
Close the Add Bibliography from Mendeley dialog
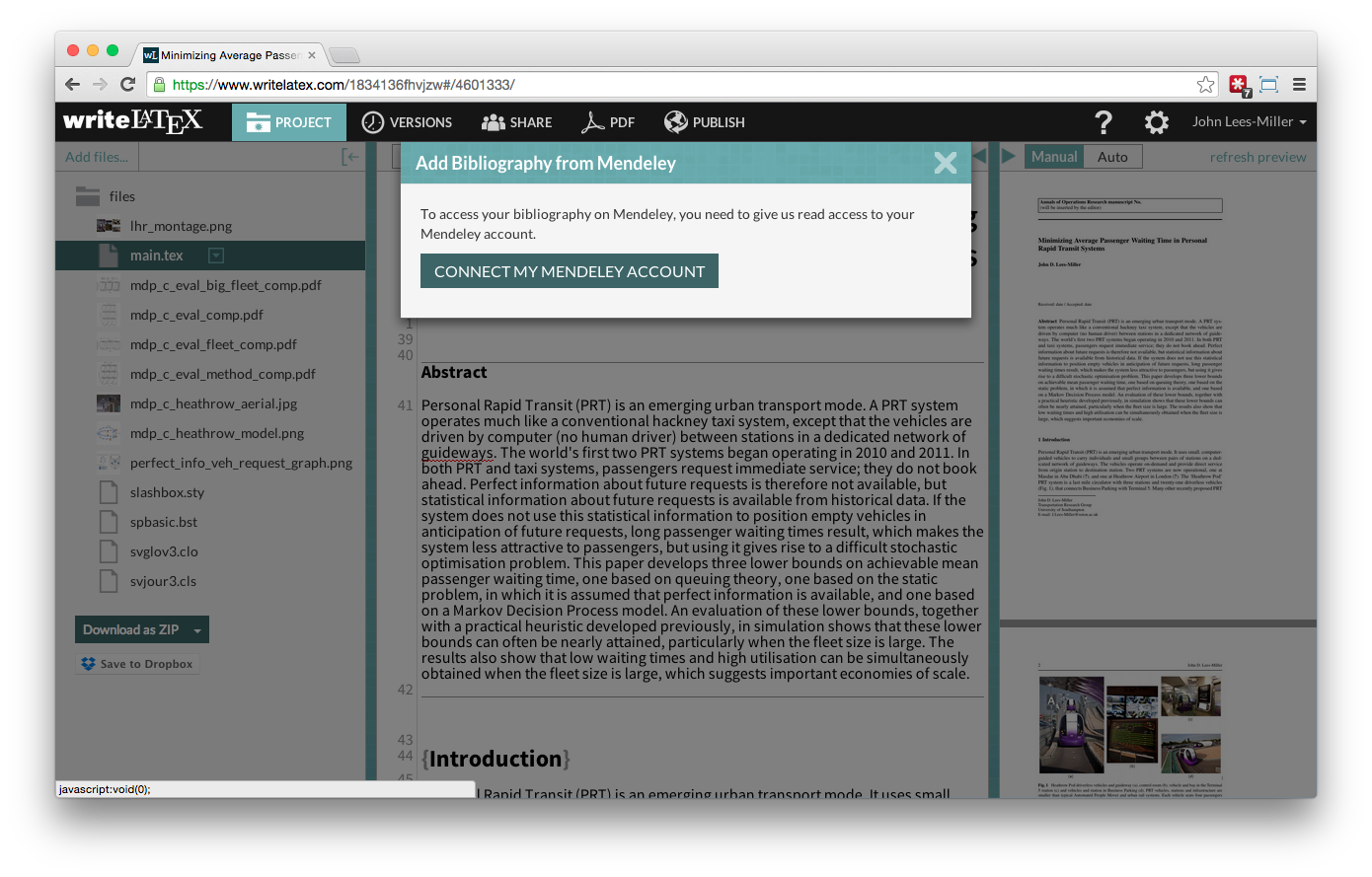[945, 163]
